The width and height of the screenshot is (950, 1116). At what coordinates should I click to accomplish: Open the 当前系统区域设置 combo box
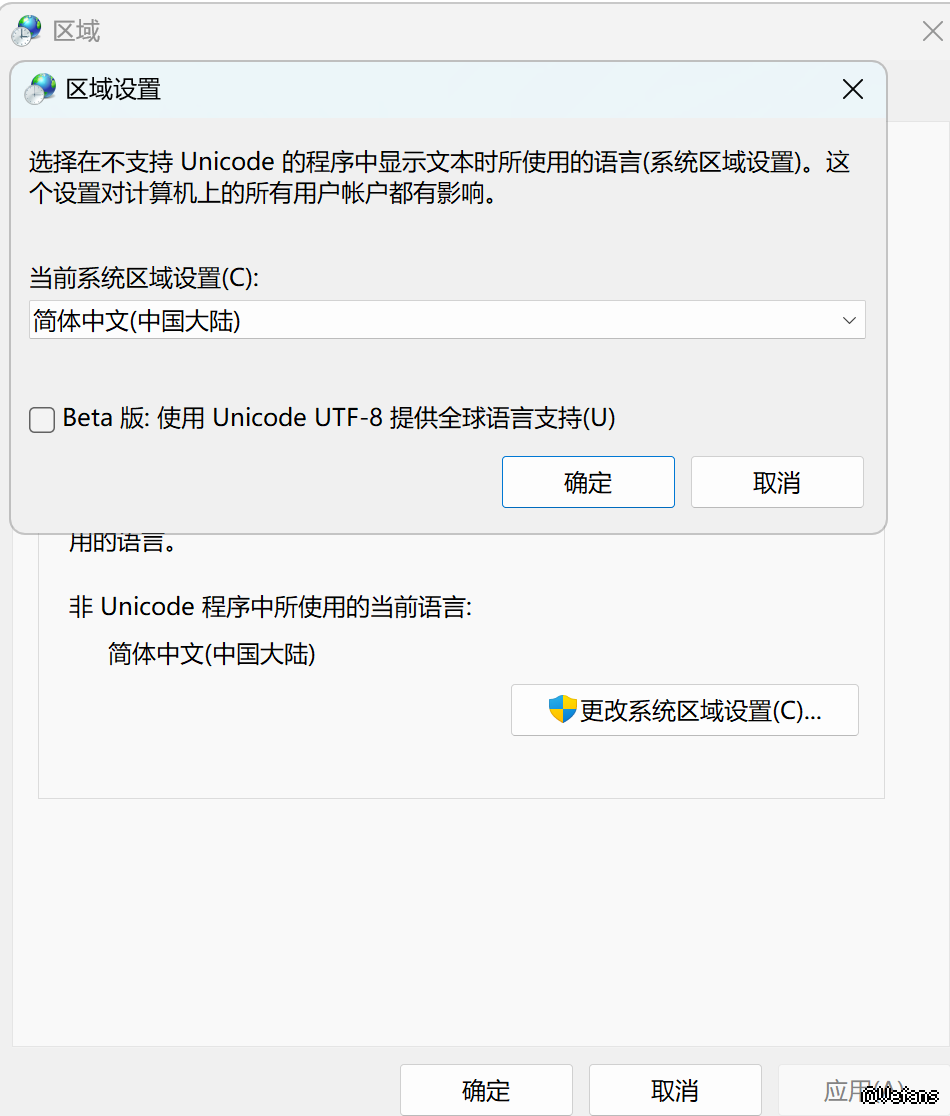[446, 320]
